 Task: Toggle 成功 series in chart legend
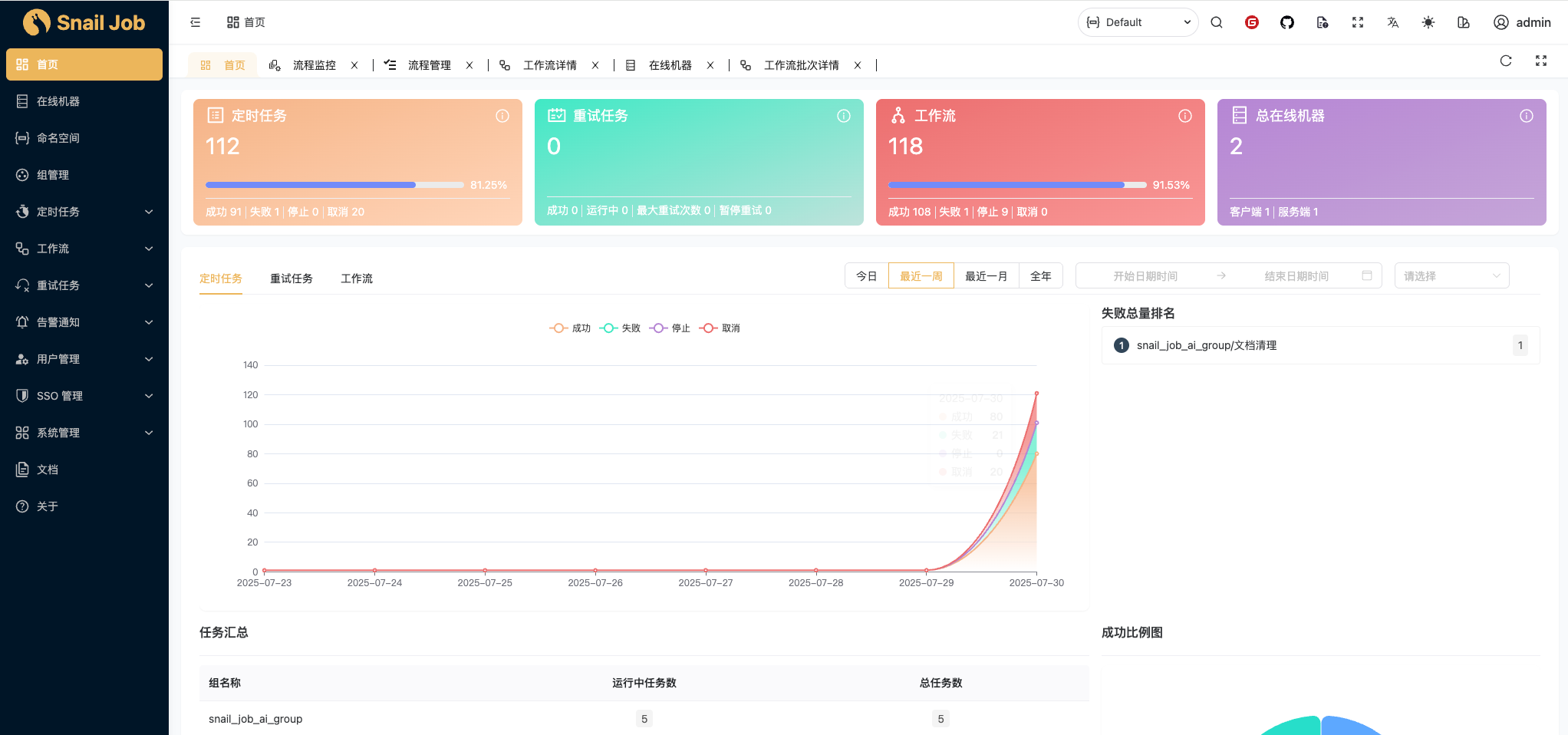pyautogui.click(x=570, y=328)
